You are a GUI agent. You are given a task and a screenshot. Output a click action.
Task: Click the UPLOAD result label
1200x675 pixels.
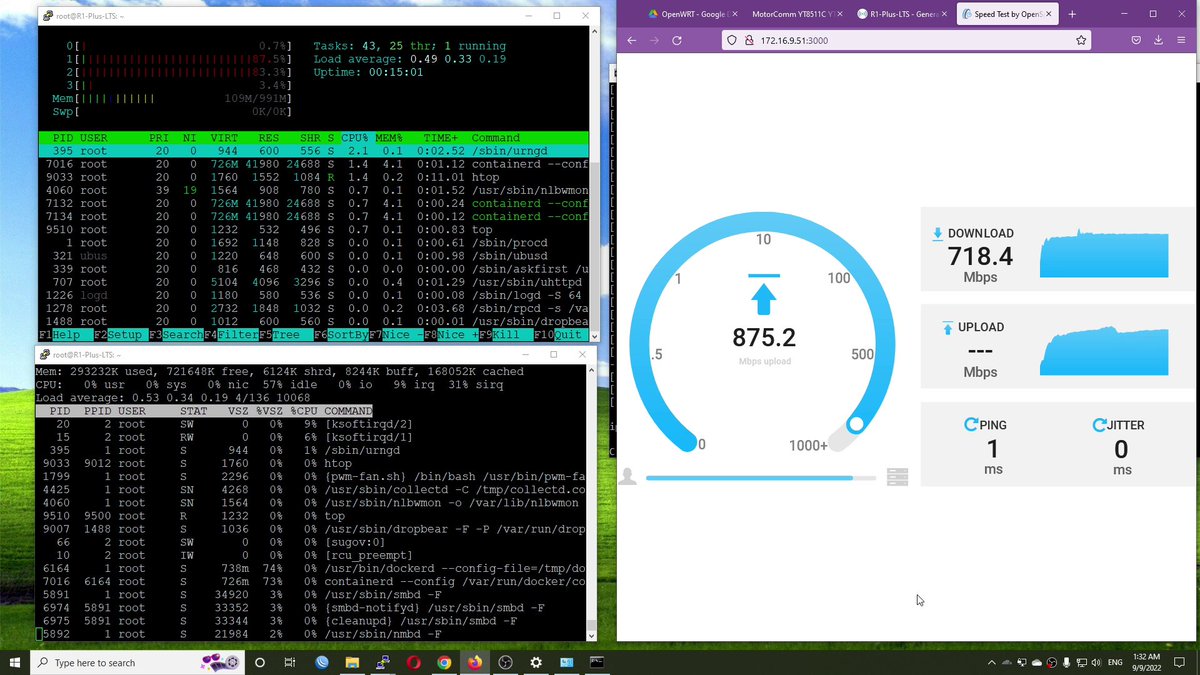coord(980,327)
